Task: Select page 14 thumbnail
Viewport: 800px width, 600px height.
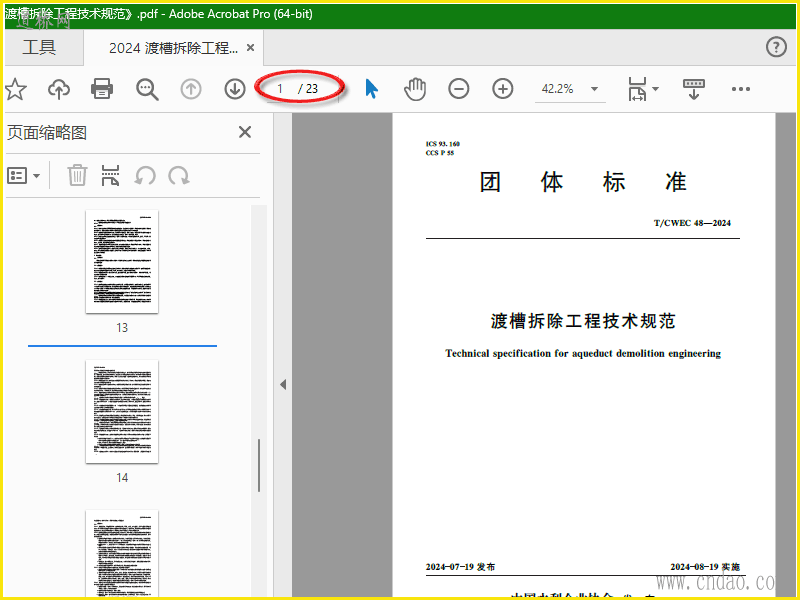Action: (x=122, y=411)
